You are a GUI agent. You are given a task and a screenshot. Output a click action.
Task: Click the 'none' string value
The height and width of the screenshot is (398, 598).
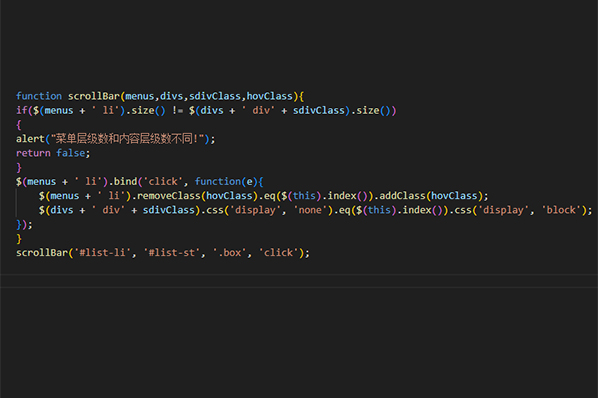tap(310, 210)
